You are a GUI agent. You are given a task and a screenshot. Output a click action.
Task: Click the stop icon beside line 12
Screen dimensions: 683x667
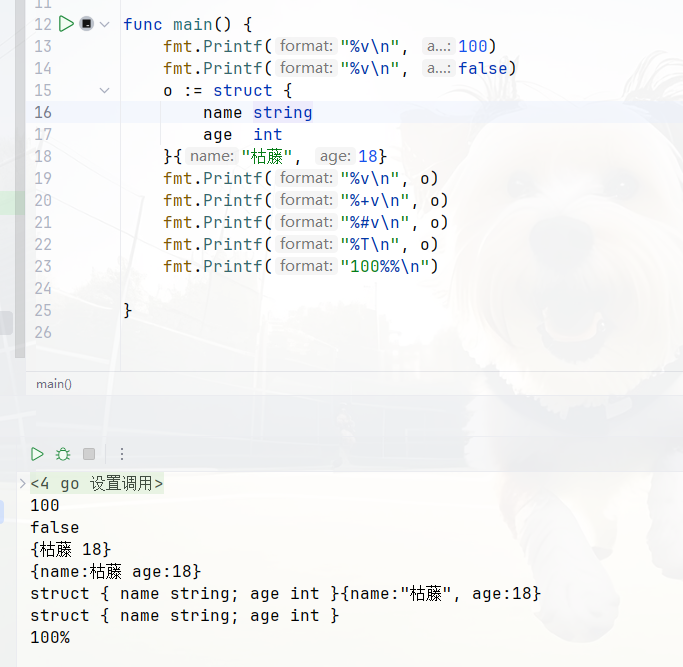pyautogui.click(x=87, y=24)
